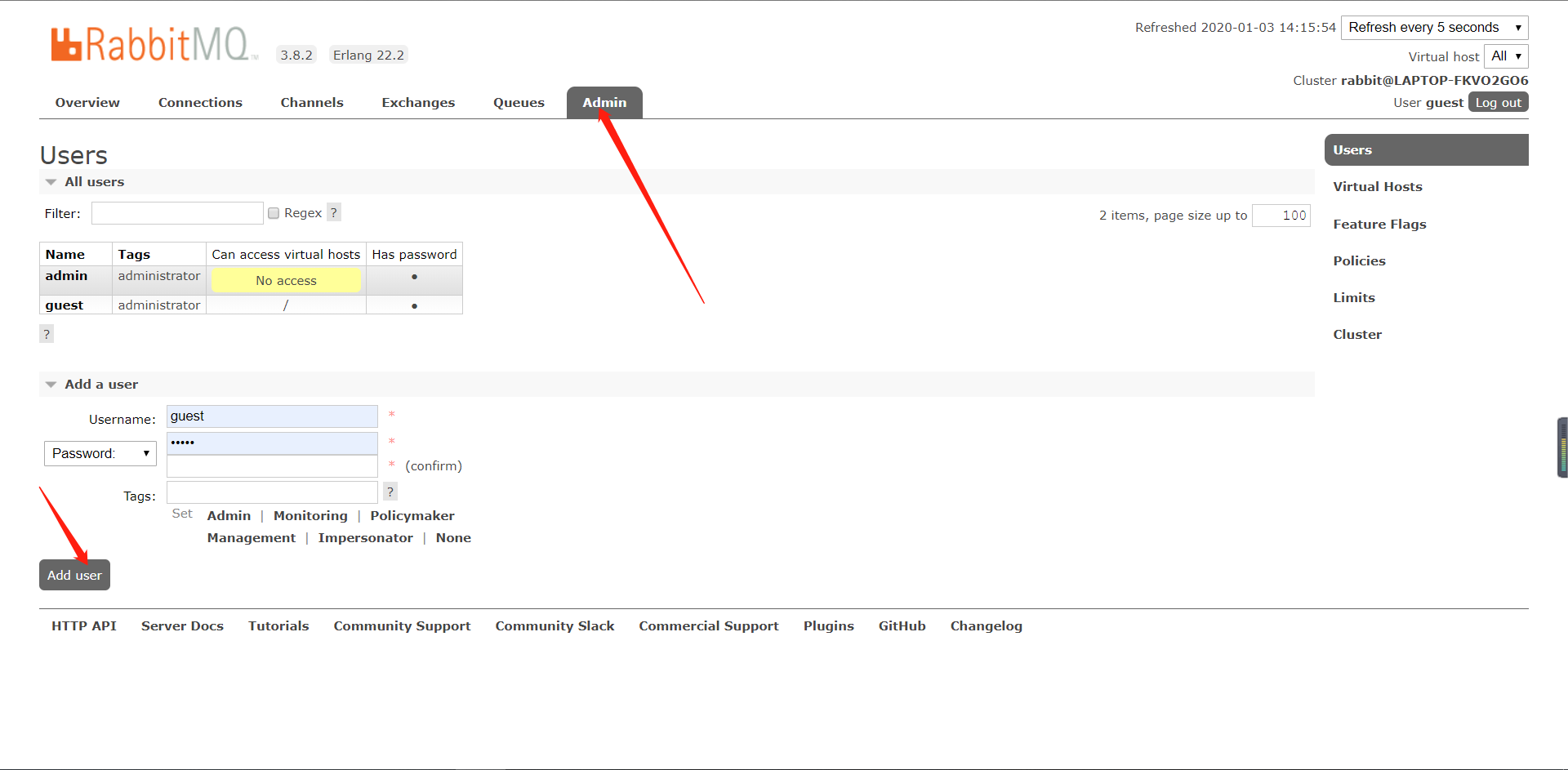Click the Log out button

1498,102
